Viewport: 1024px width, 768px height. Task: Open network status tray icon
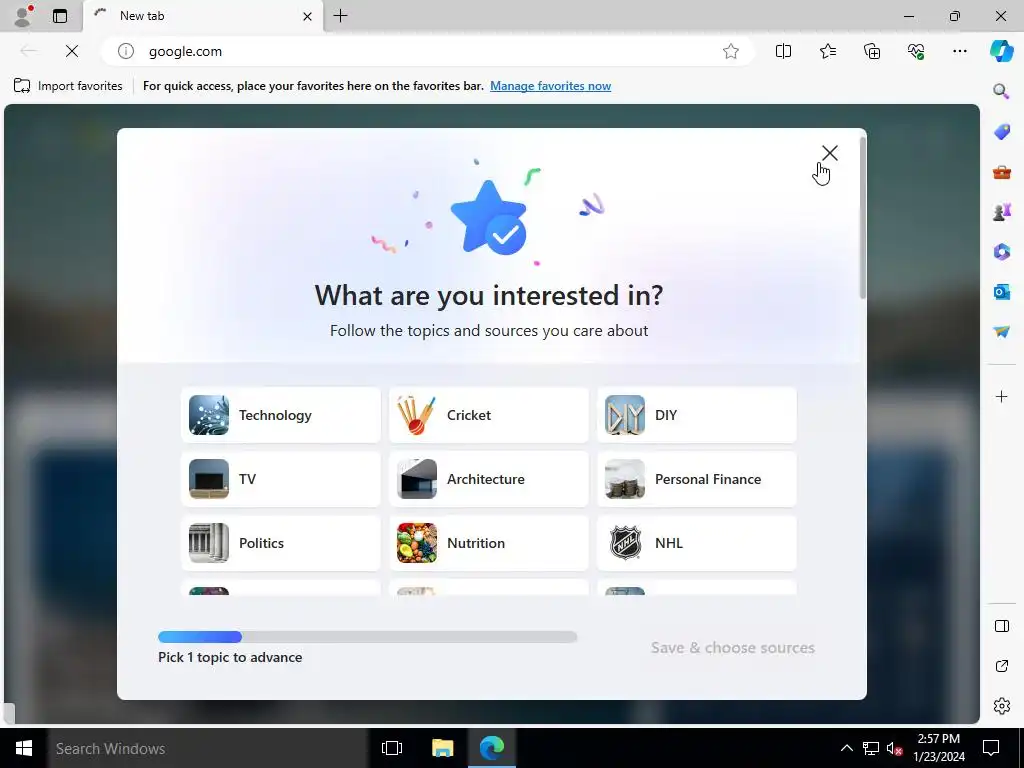point(871,748)
